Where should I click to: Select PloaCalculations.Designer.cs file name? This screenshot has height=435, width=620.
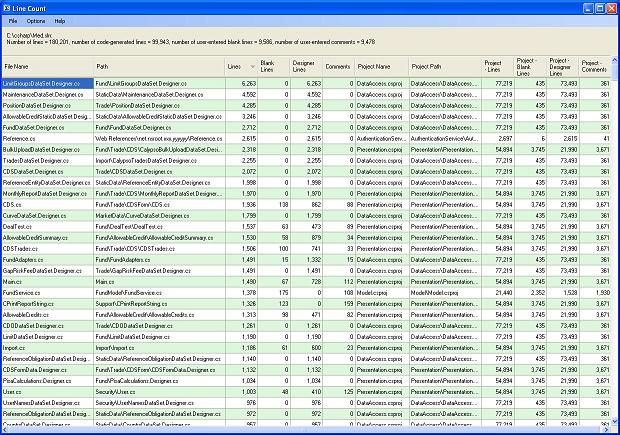pos(37,381)
